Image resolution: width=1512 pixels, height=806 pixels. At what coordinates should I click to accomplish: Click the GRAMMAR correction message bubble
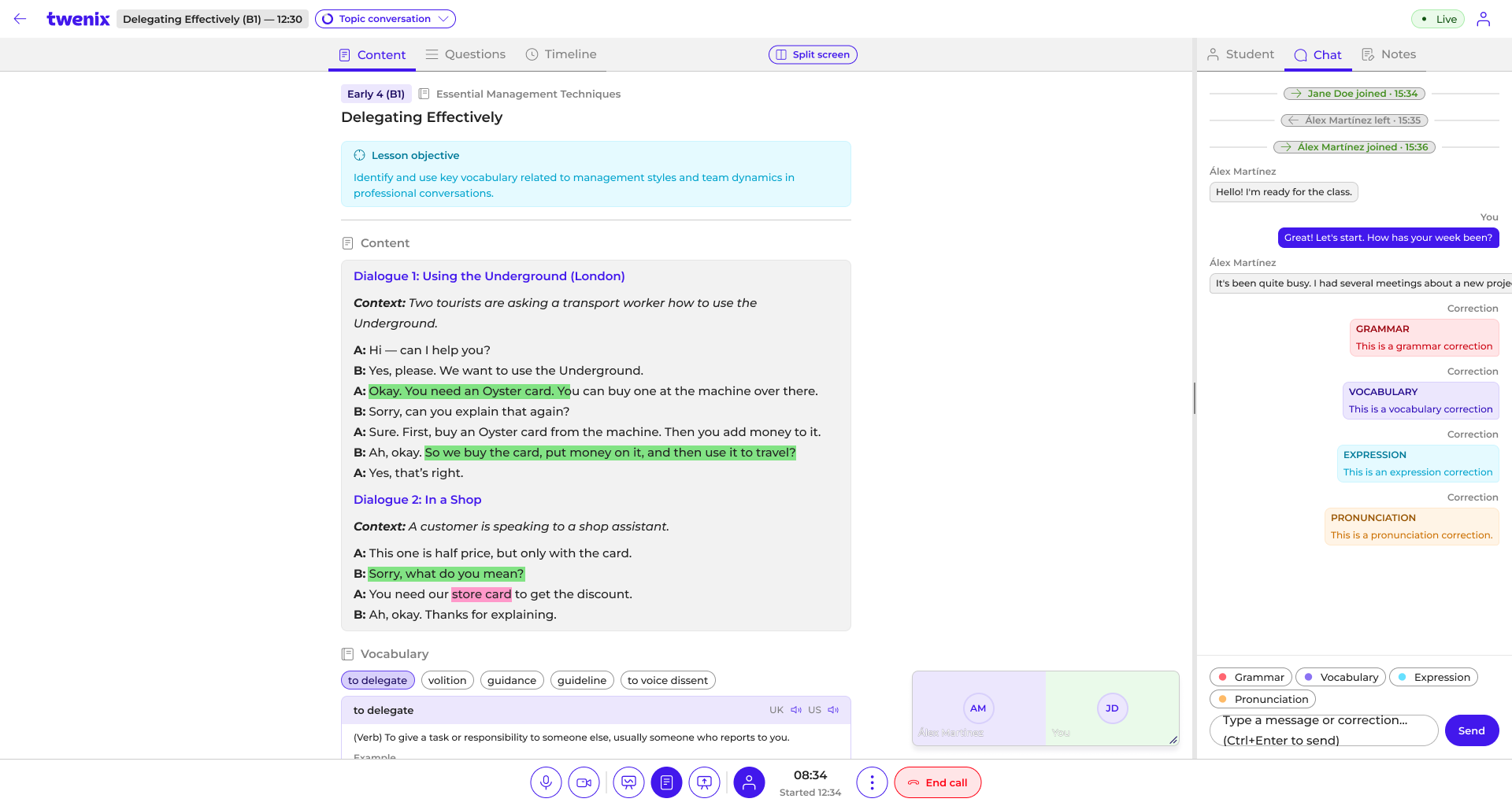tap(1424, 338)
